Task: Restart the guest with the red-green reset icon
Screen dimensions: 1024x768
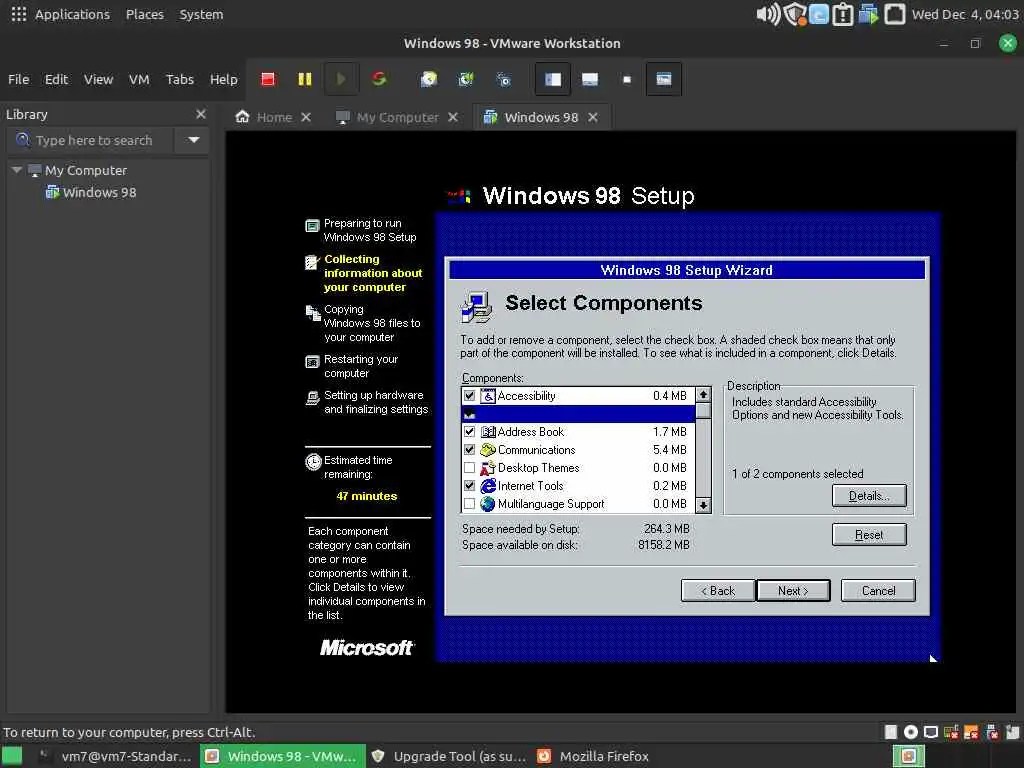Action: pyautogui.click(x=379, y=79)
